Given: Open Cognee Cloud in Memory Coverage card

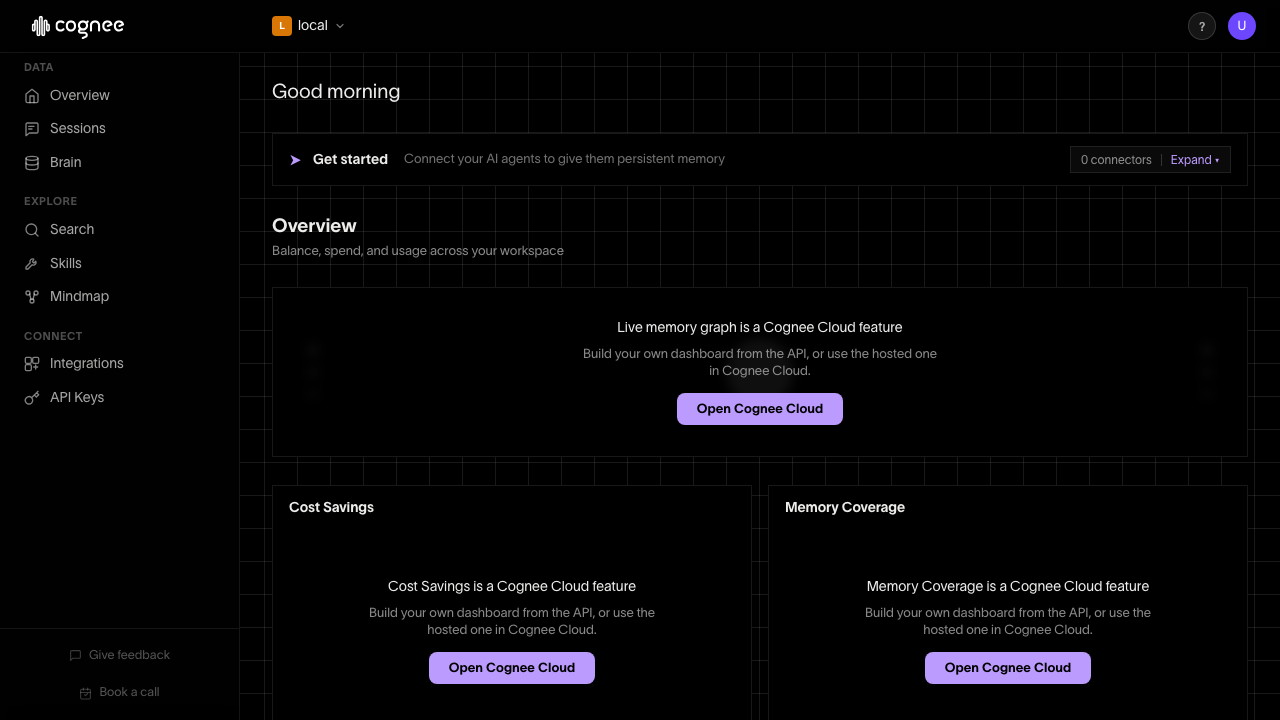Looking at the screenshot, I should 1008,668.
